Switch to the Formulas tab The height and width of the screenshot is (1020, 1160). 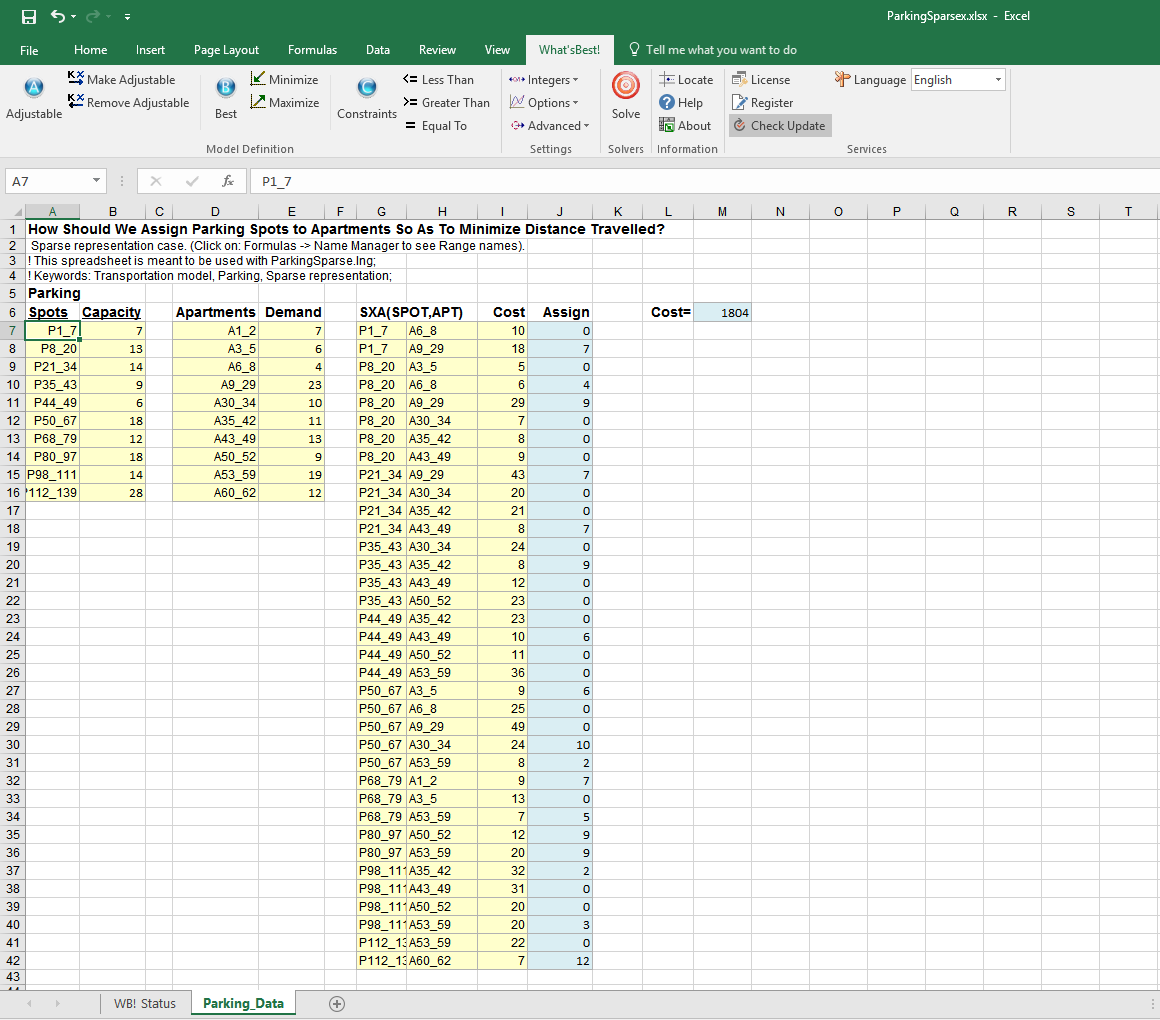pyautogui.click(x=312, y=50)
